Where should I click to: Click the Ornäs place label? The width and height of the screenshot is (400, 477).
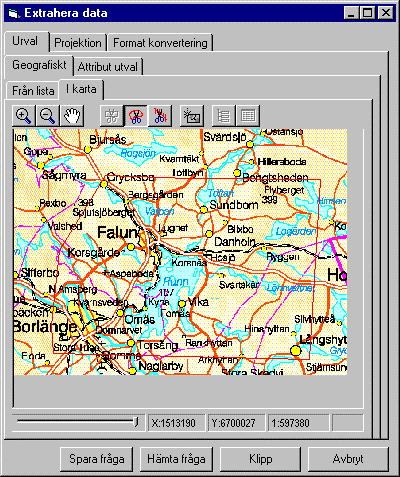(140, 320)
